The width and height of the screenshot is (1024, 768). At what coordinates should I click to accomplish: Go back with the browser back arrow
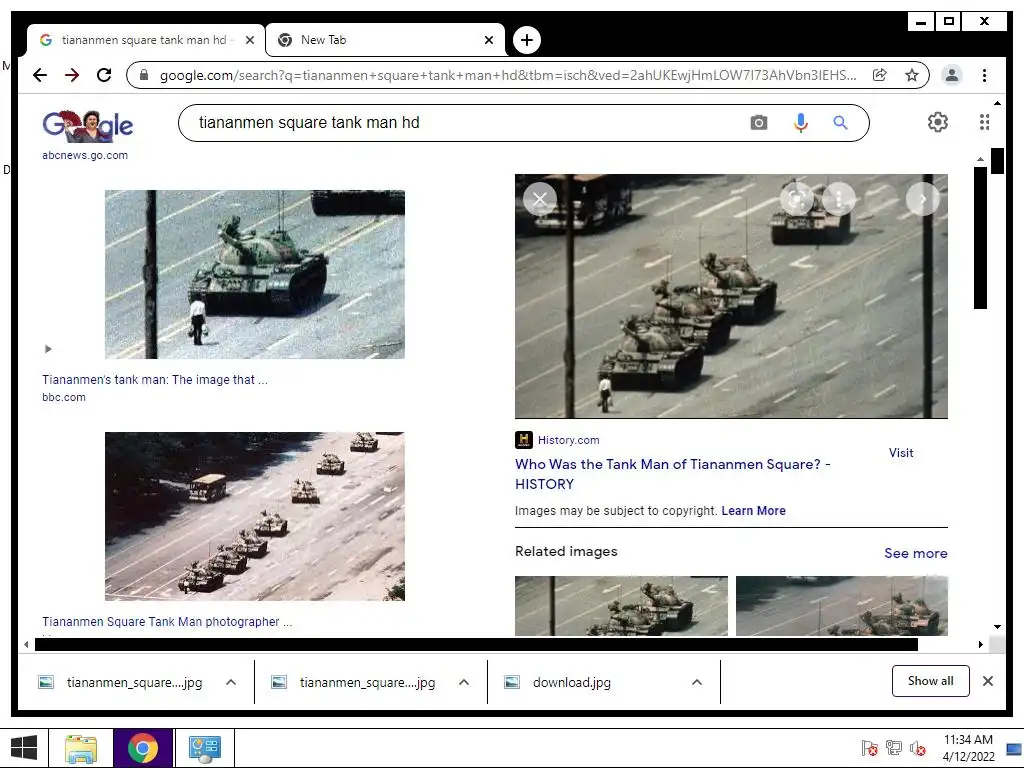[x=40, y=75]
